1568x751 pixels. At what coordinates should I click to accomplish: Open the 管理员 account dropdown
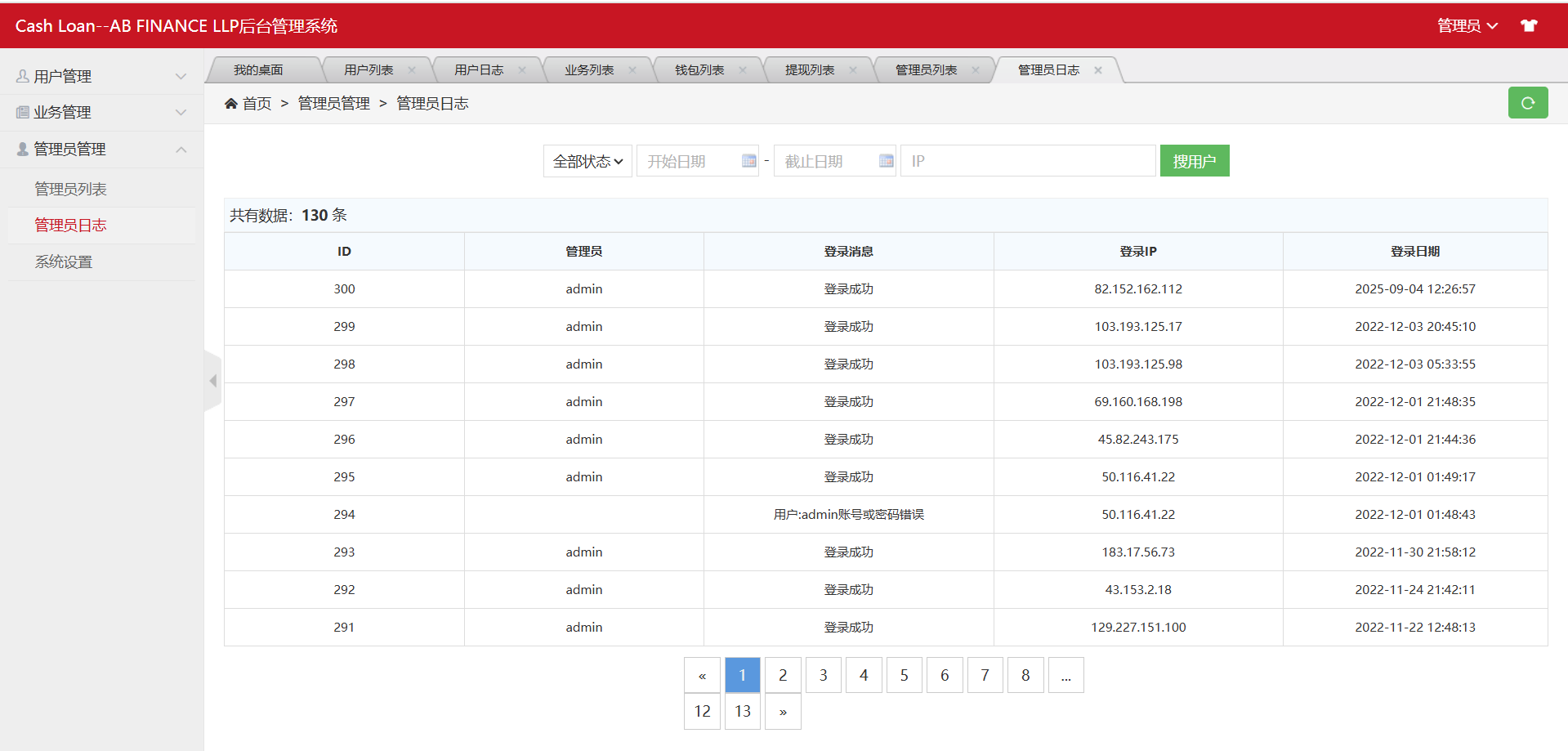point(1467,25)
